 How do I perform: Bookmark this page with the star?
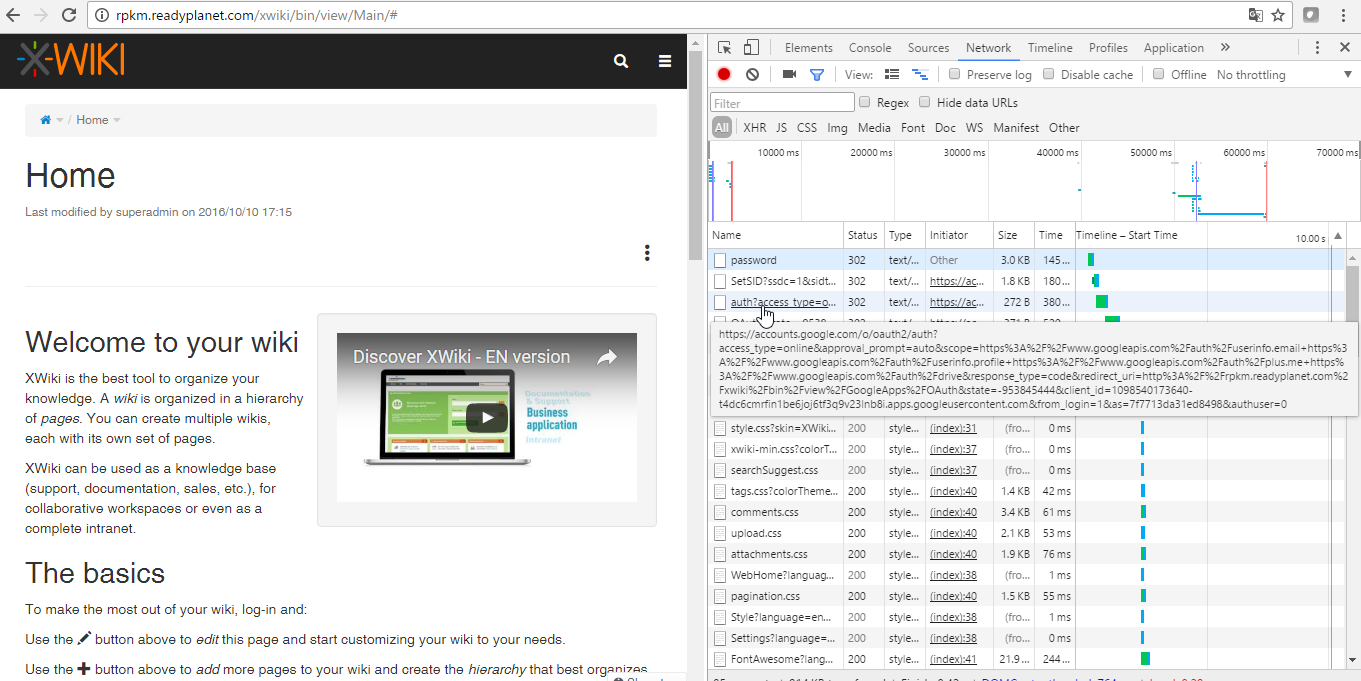point(1278,15)
